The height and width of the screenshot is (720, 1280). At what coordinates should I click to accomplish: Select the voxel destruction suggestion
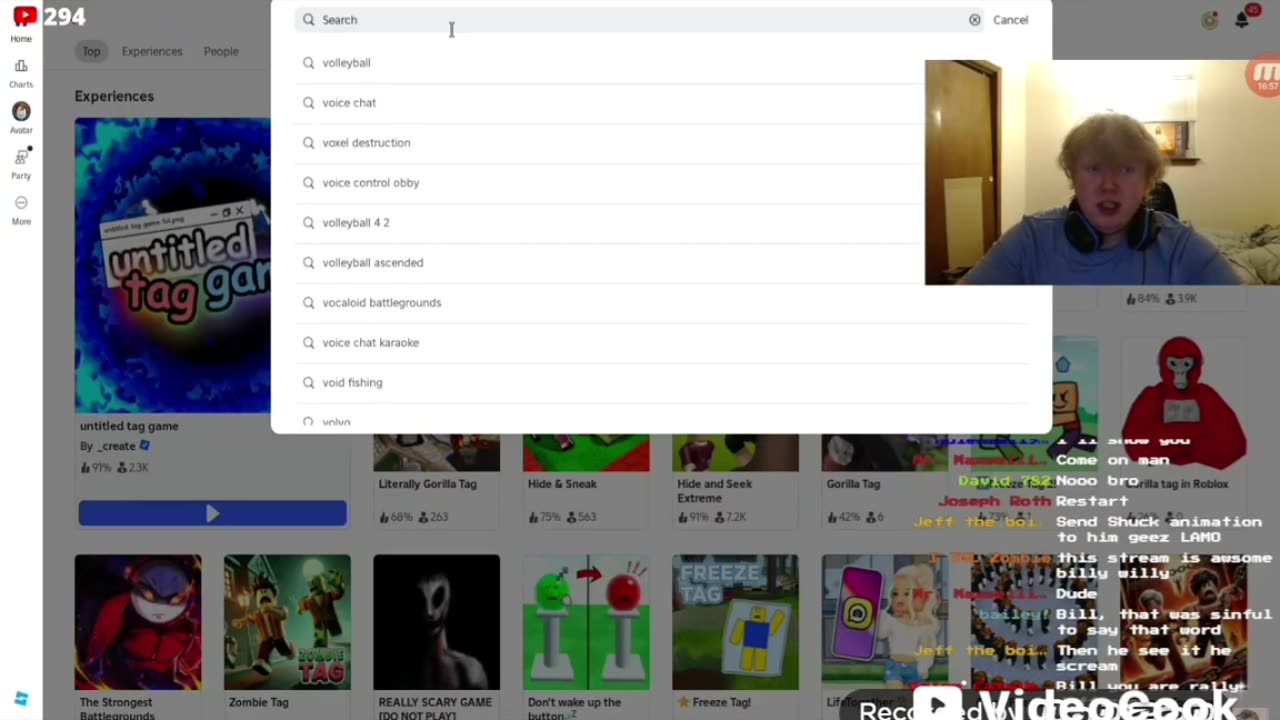(661, 143)
